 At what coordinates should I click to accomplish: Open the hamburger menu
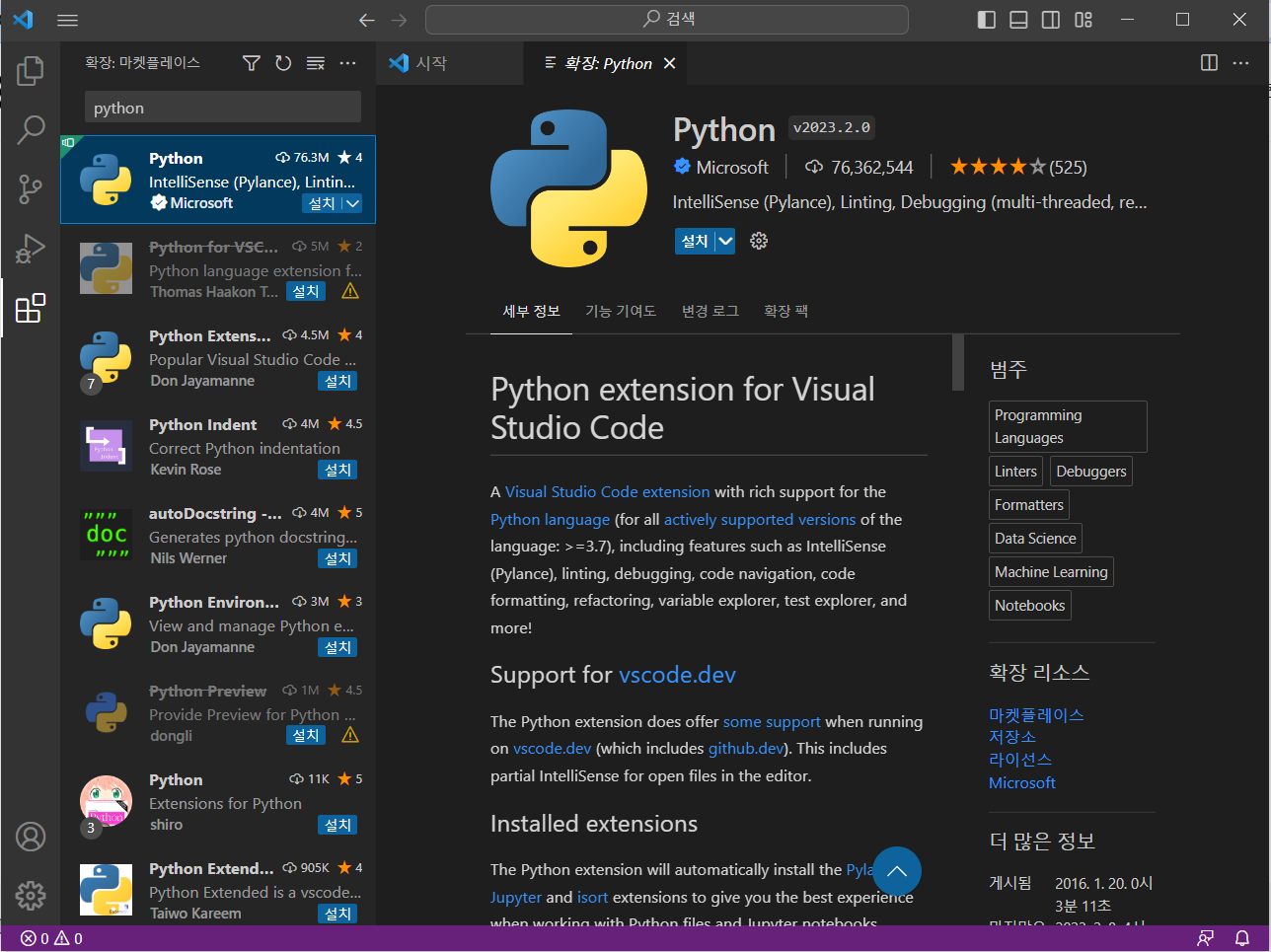click(x=67, y=20)
